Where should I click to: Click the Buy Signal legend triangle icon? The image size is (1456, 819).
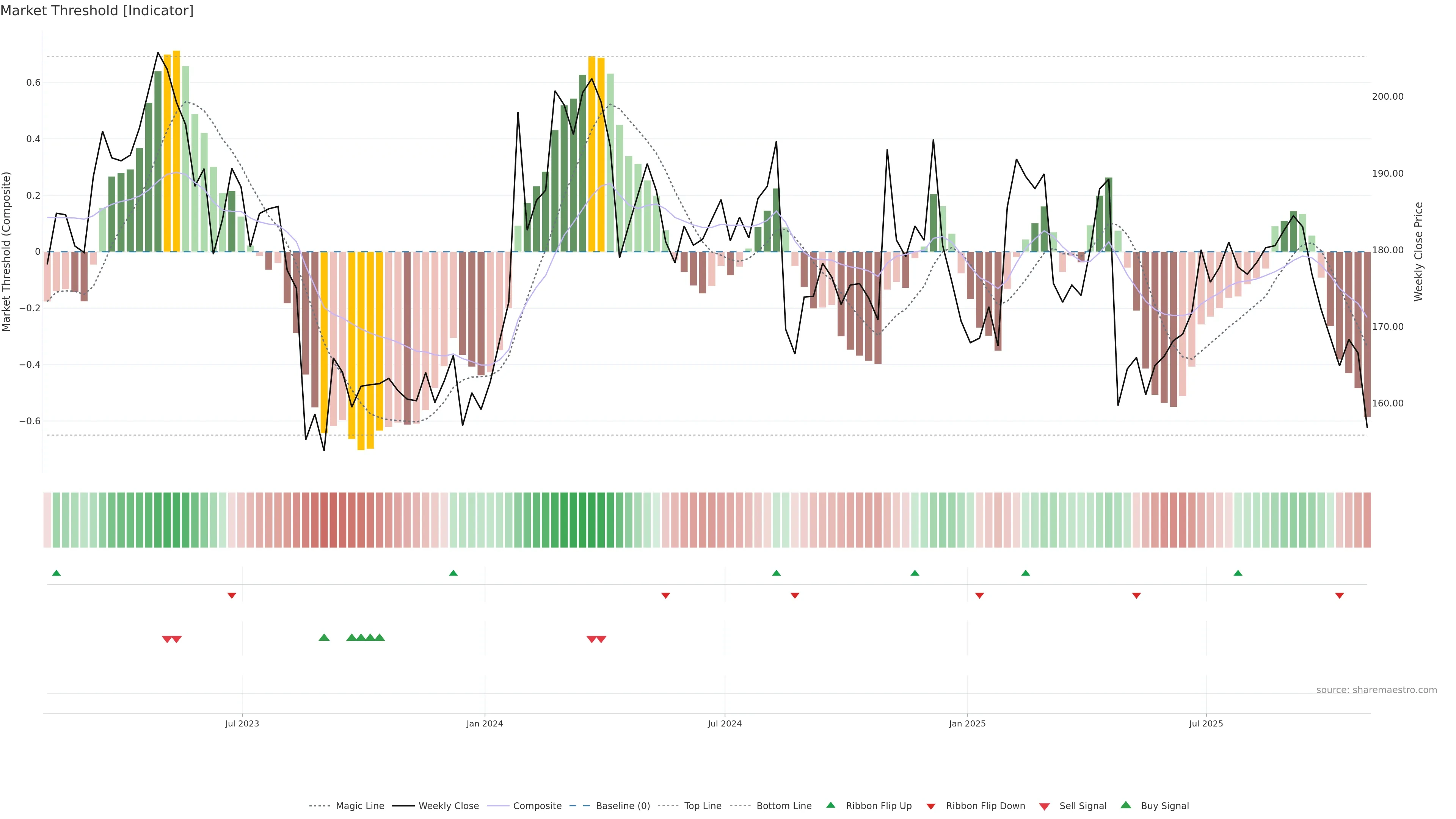pyautogui.click(x=1125, y=805)
